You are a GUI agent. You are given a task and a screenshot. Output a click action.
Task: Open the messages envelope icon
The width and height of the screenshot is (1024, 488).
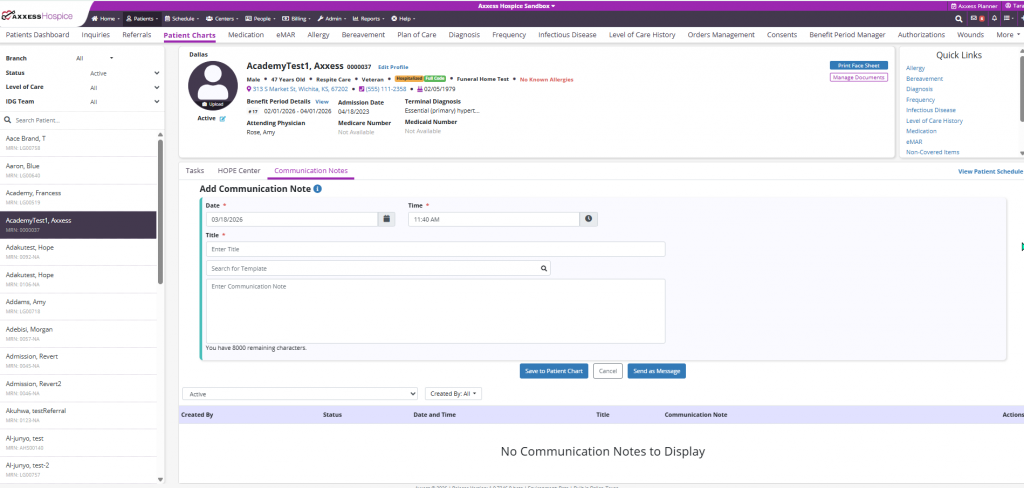(975, 19)
